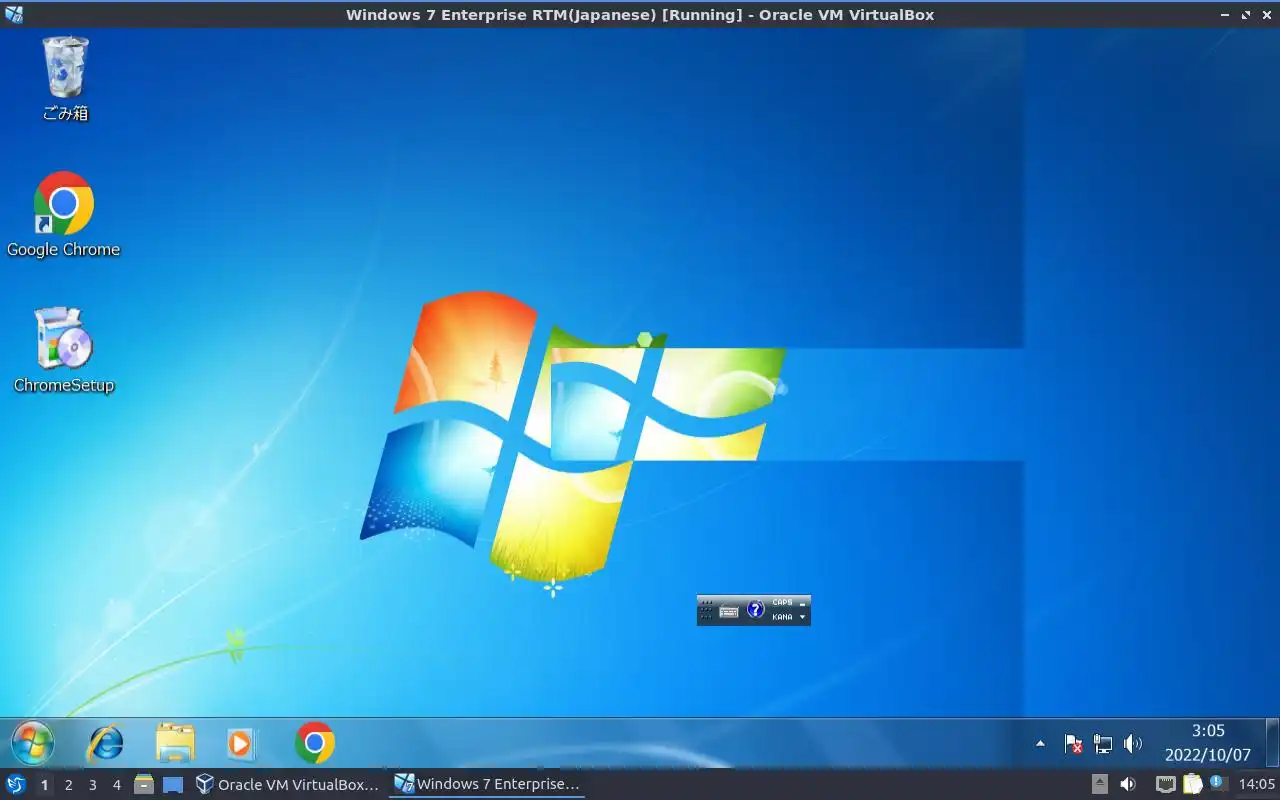
Task: Open Windows Explorer folder from taskbar
Action: click(x=175, y=743)
